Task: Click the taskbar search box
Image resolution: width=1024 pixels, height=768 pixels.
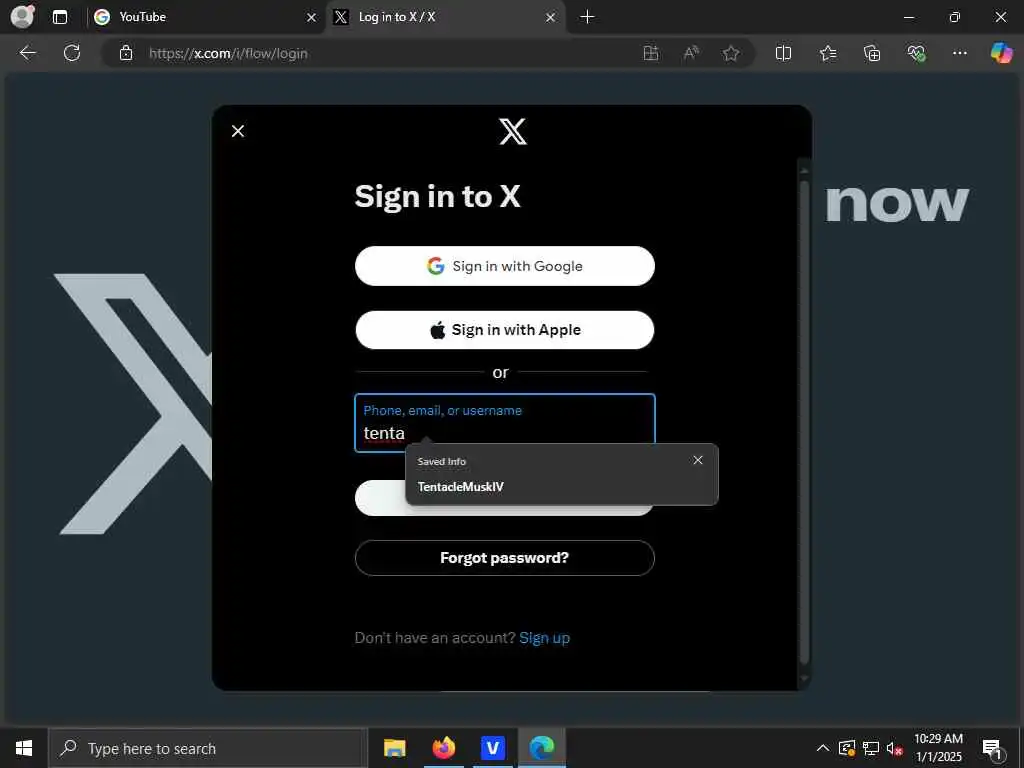Action: point(208,748)
